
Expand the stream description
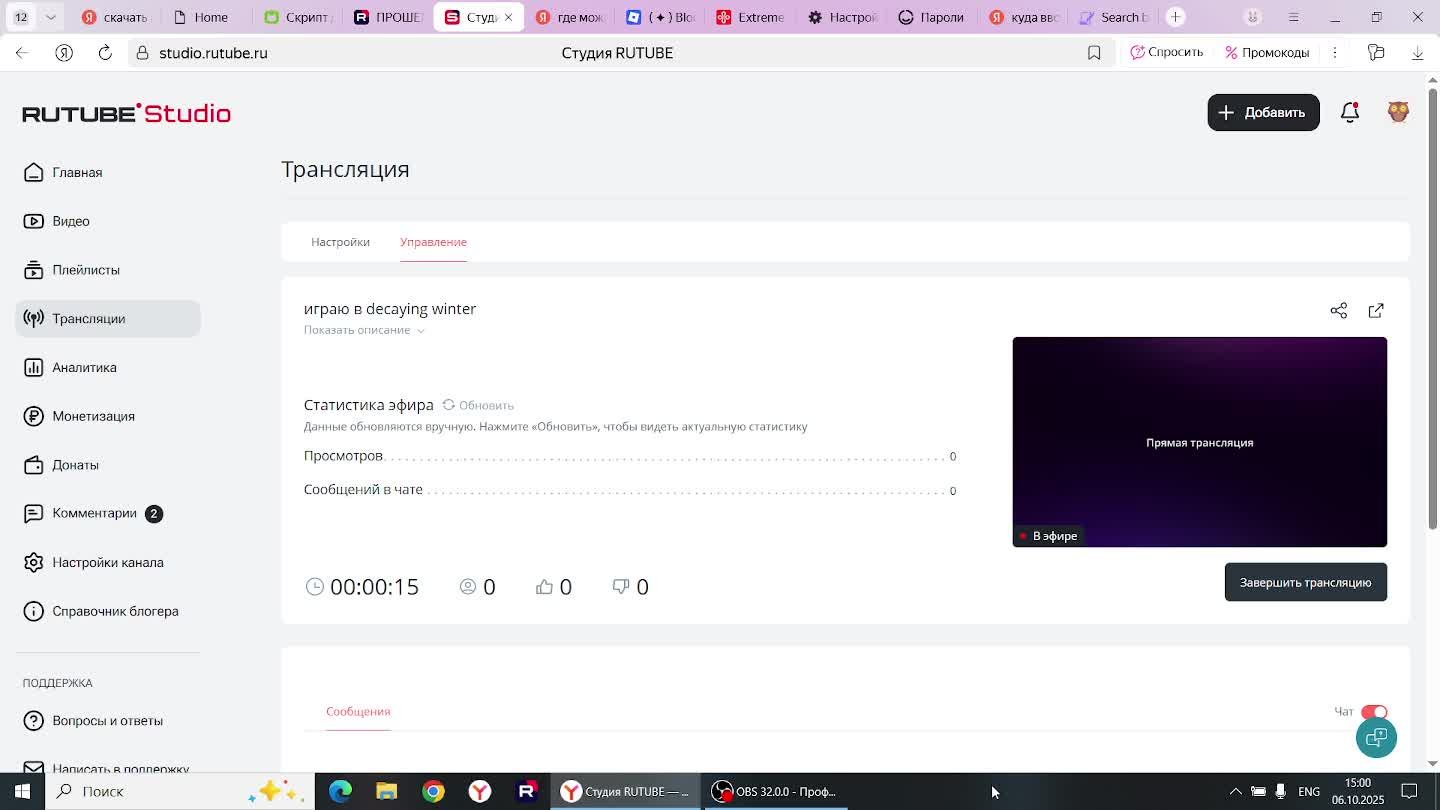pos(364,330)
